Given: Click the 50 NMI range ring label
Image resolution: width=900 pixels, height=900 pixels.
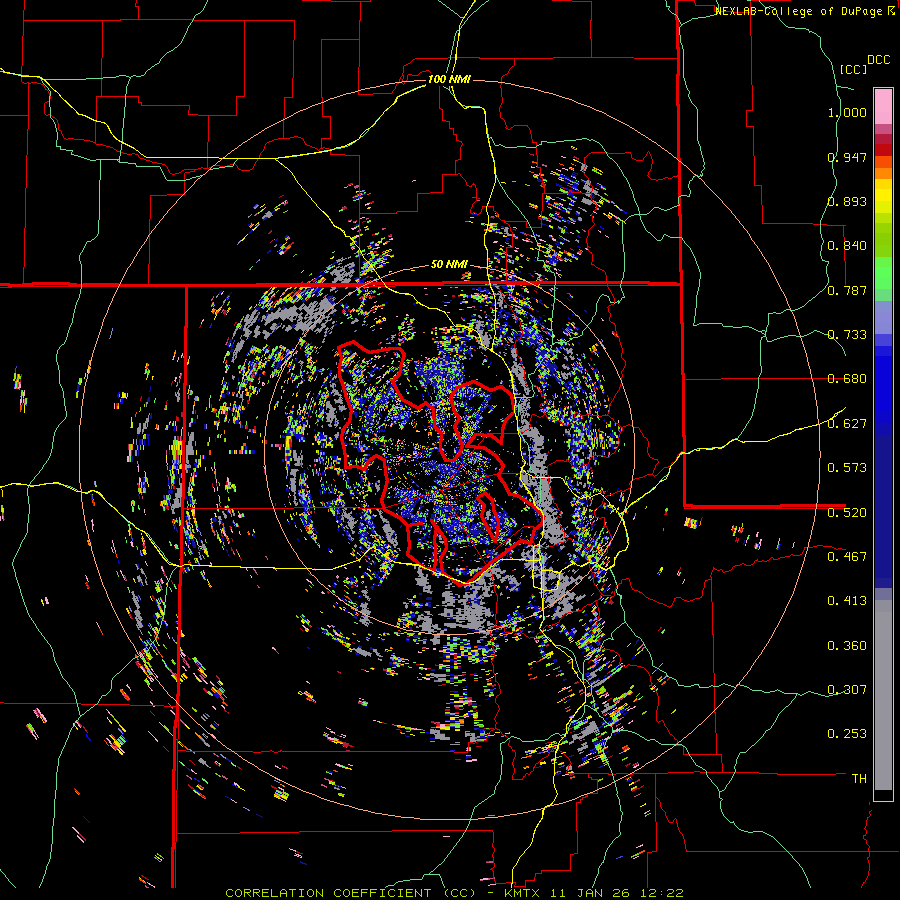Looking at the screenshot, I should pos(449,265).
